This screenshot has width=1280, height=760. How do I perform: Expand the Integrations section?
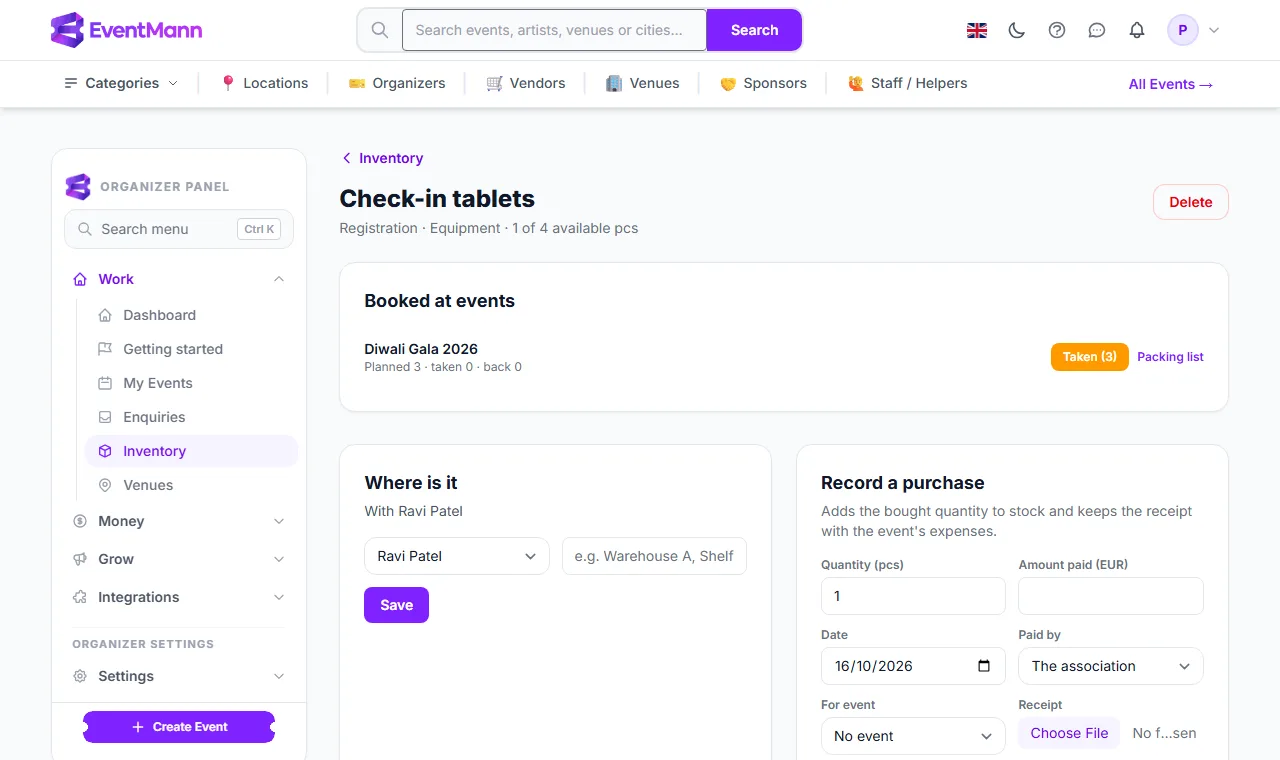(x=180, y=597)
